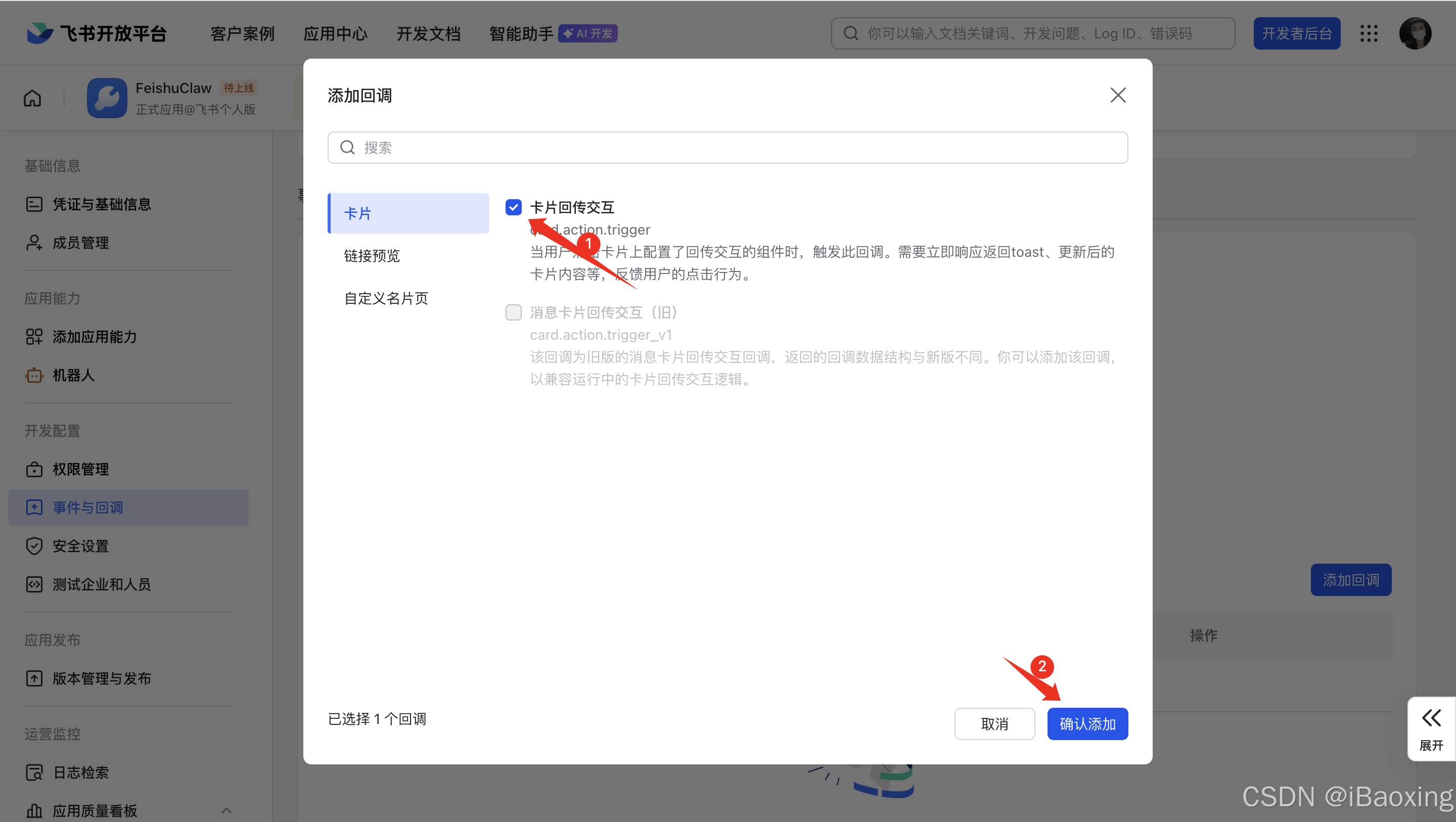This screenshot has height=822, width=1456.
Task: Click the 开发者后台 button
Action: point(1297,33)
